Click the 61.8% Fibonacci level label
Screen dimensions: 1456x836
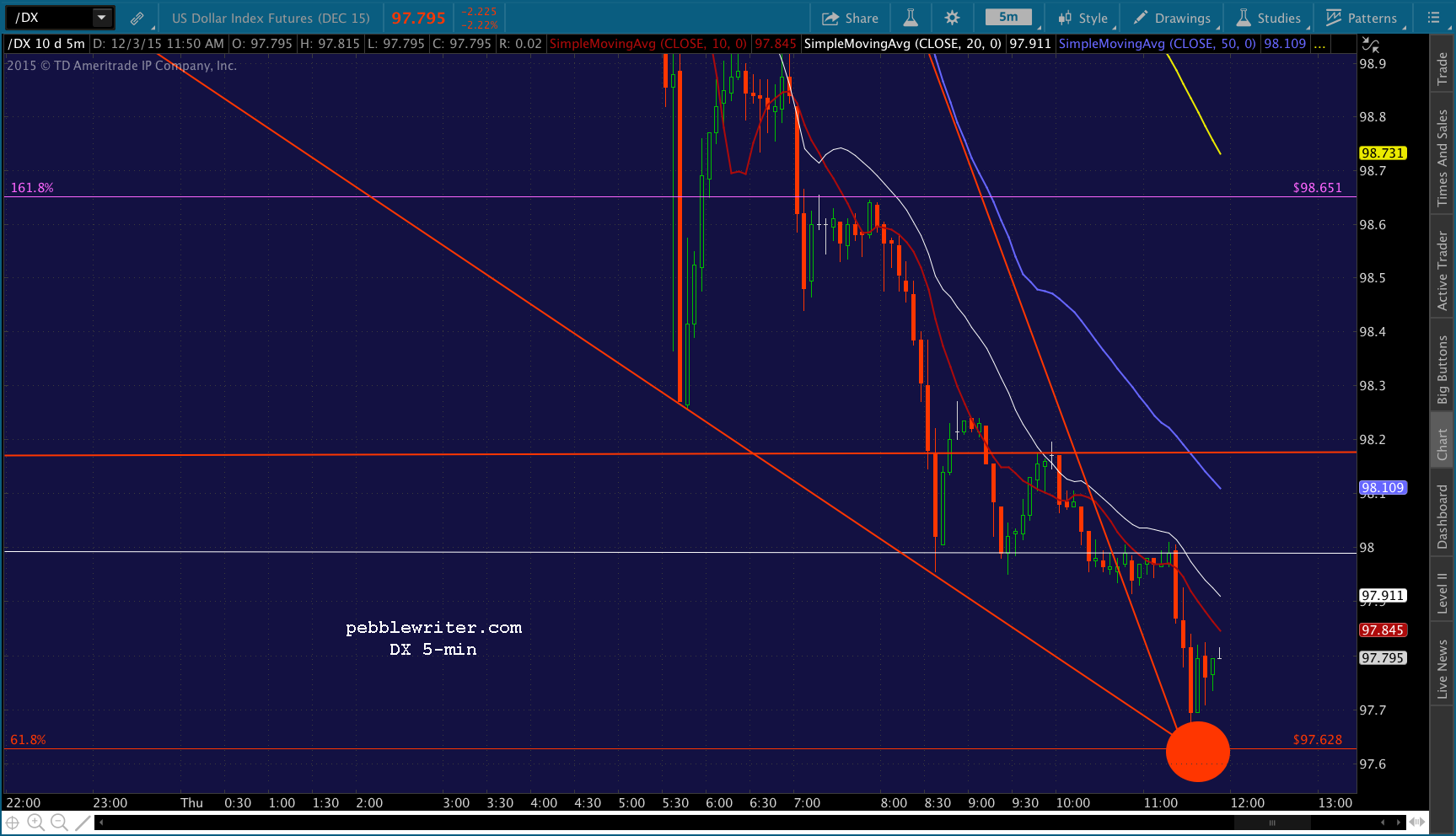(28, 740)
